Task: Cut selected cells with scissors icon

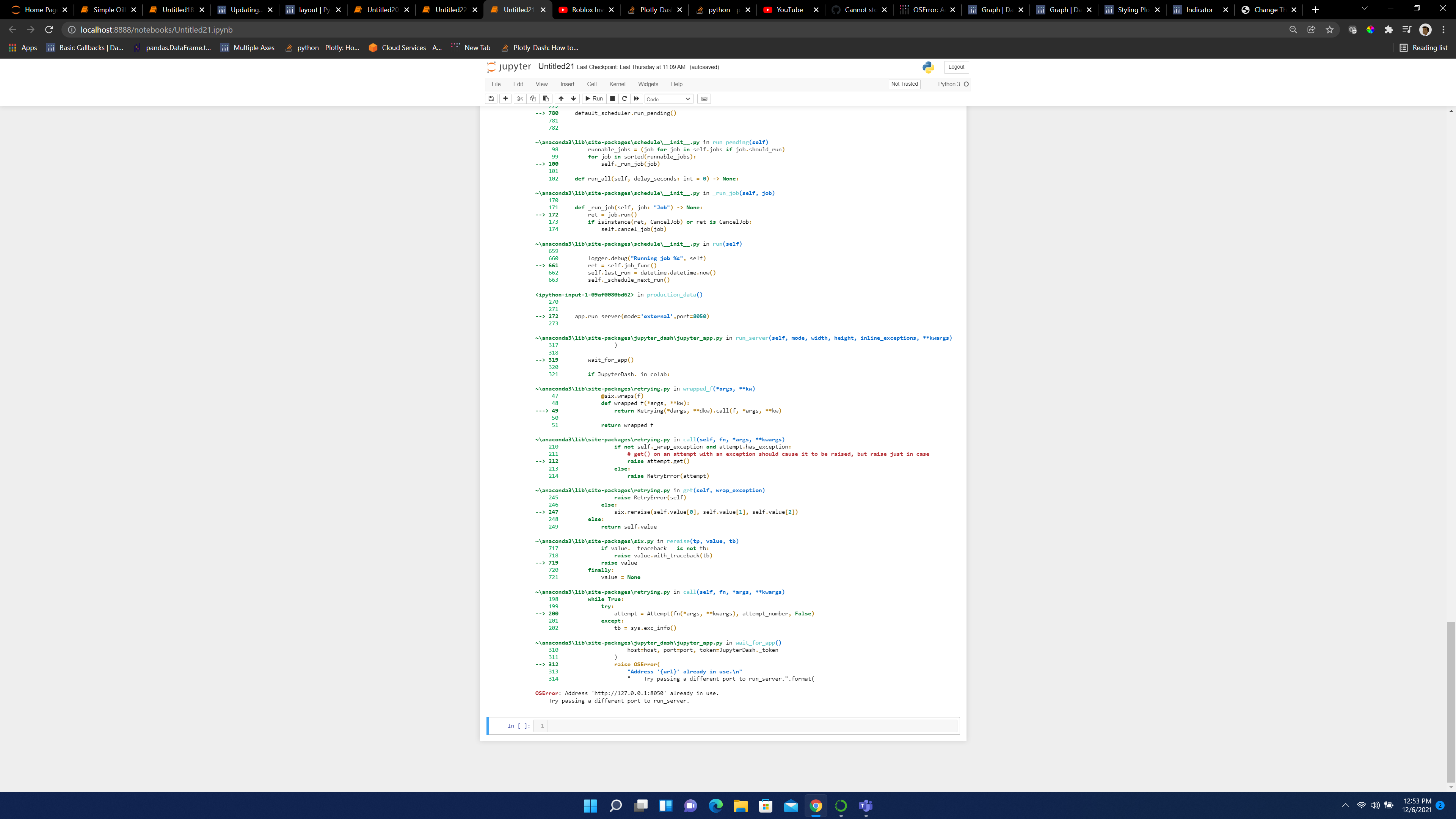Action: 520,99
